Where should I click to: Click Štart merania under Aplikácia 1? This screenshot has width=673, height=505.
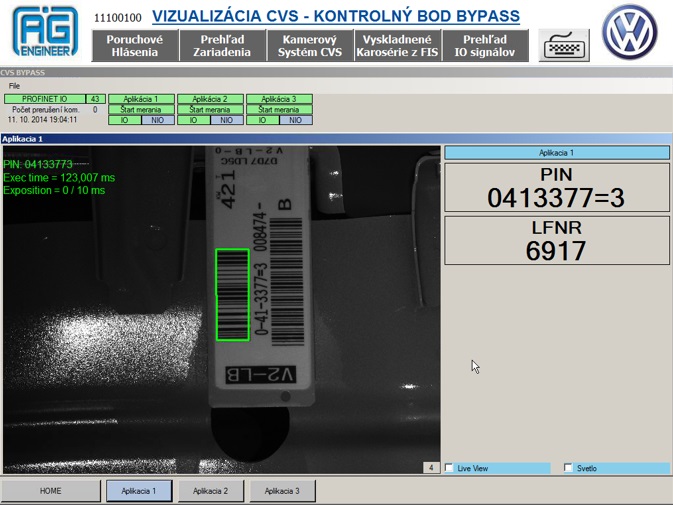(x=141, y=110)
